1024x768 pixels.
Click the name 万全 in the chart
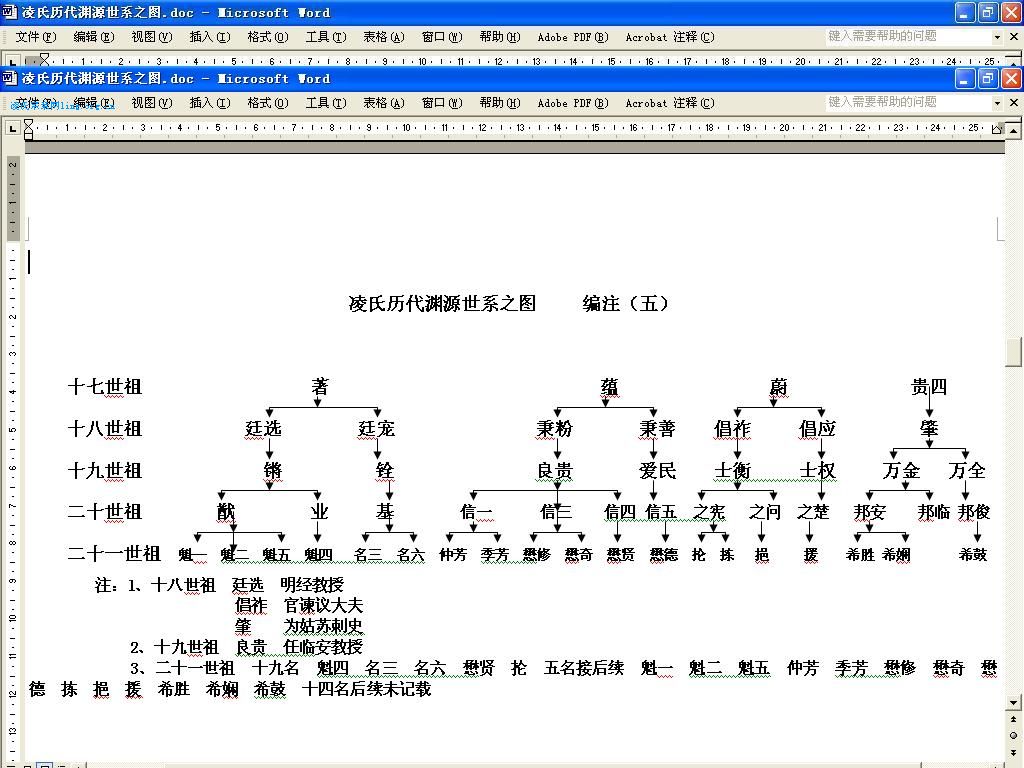coord(967,471)
